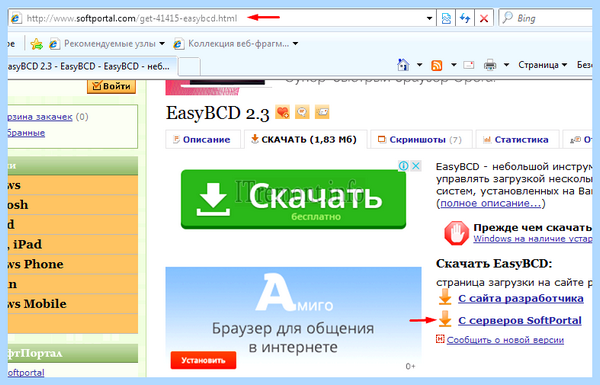Expand the Рекомендуемые узлы dropdown arrow
The image size is (600, 385).
pyautogui.click(x=162, y=44)
